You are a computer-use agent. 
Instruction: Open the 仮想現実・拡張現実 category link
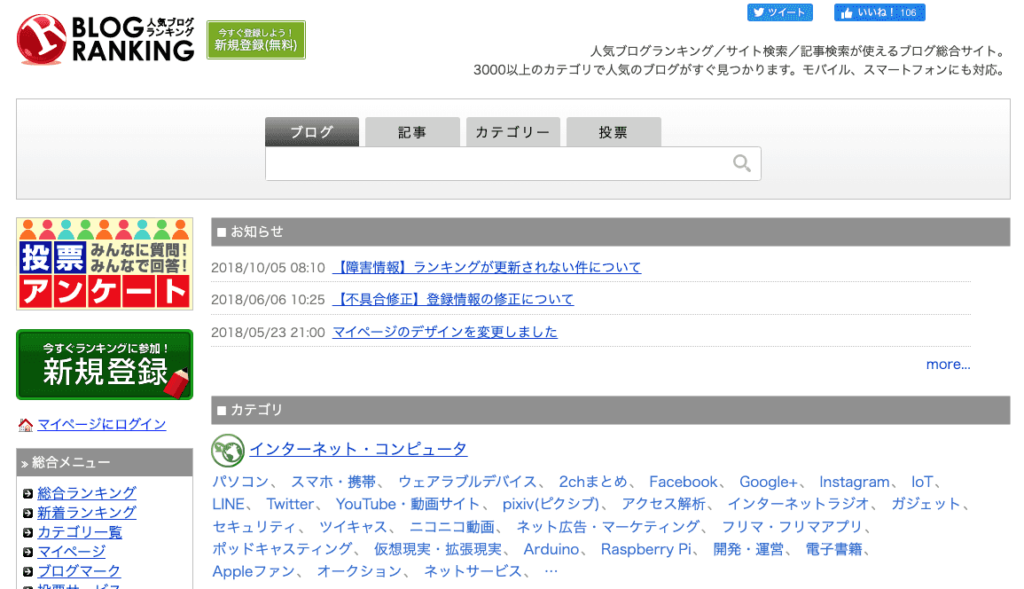point(438,549)
